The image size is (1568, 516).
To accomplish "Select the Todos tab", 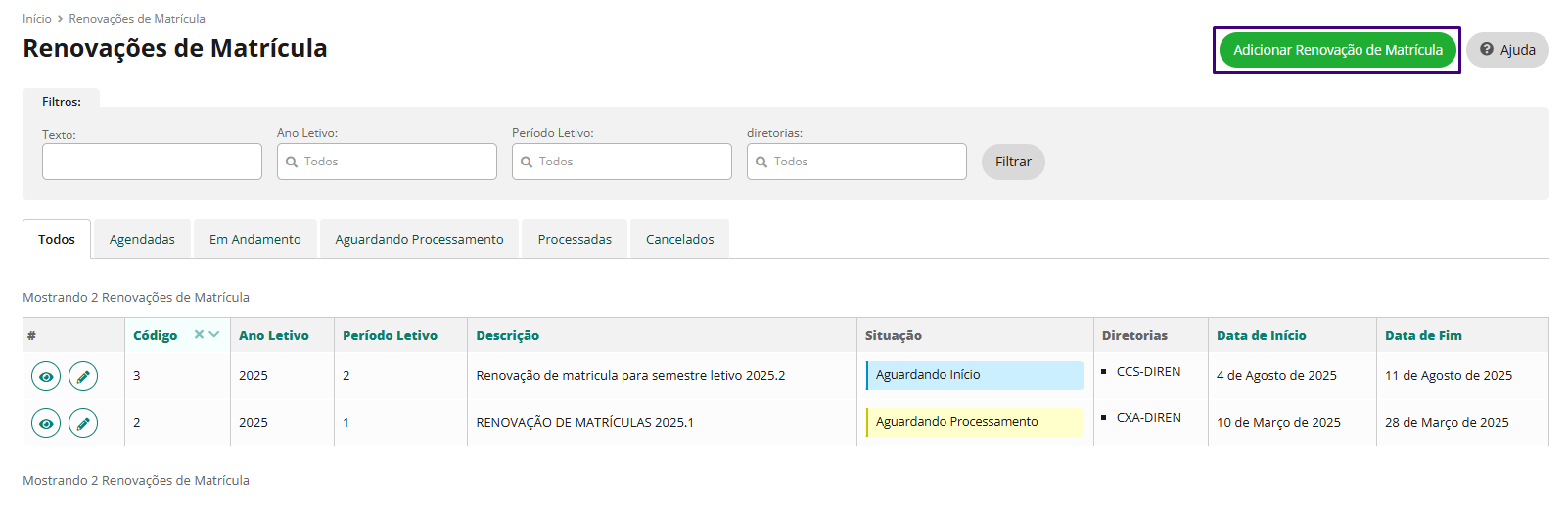I will (x=57, y=239).
